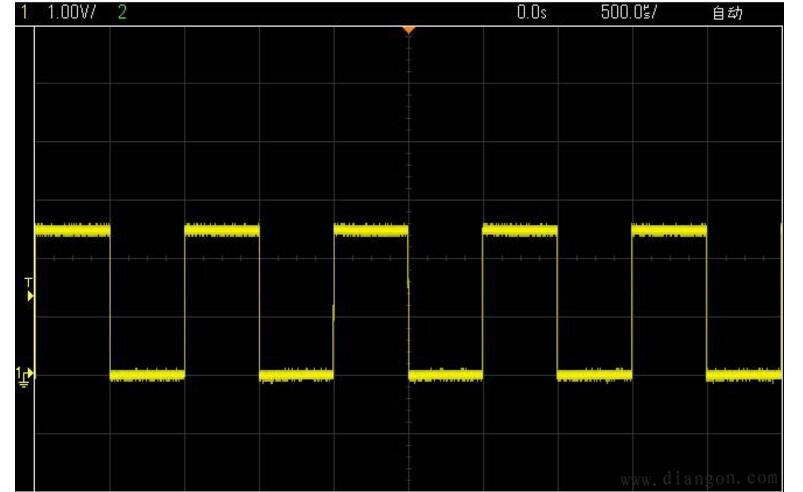Click the second high pulse of waveform
The width and height of the screenshot is (803, 492).
tap(222, 229)
